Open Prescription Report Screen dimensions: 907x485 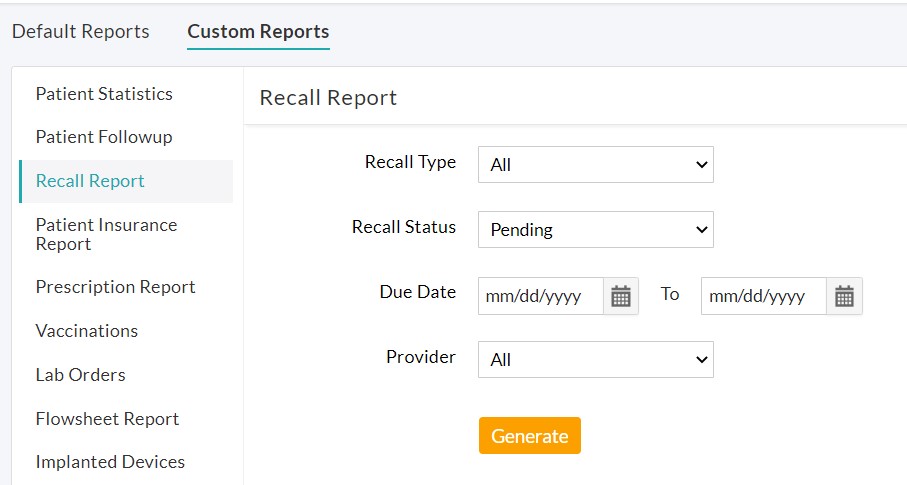pos(115,287)
